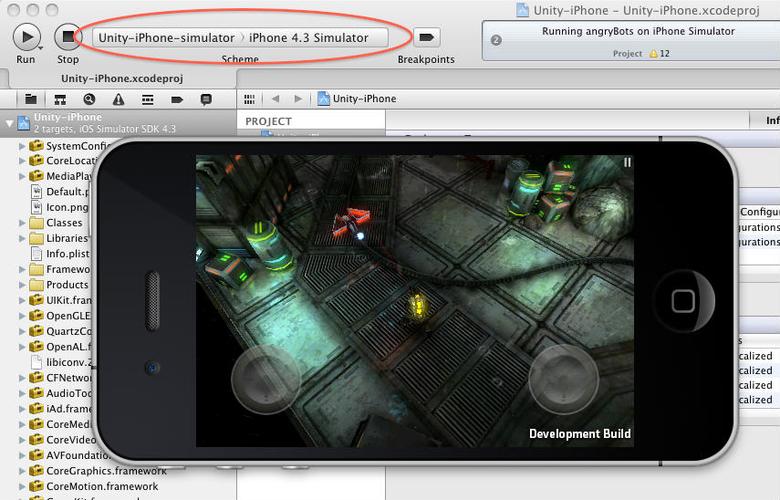Click the activity viewer status number badge
The width and height of the screenshot is (780, 500).
[496, 40]
